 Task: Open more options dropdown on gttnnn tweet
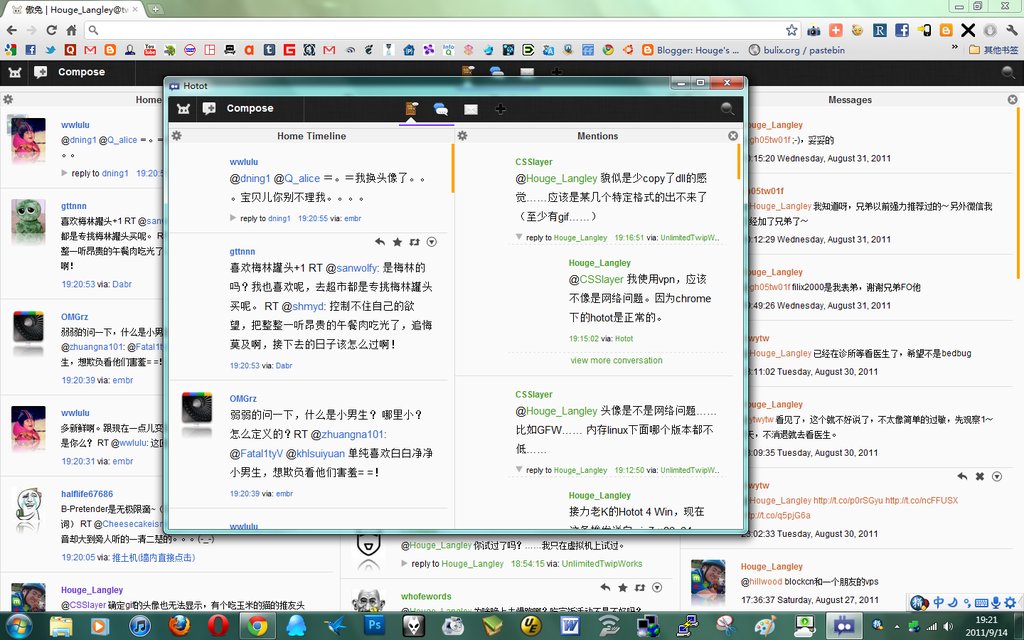coord(431,242)
